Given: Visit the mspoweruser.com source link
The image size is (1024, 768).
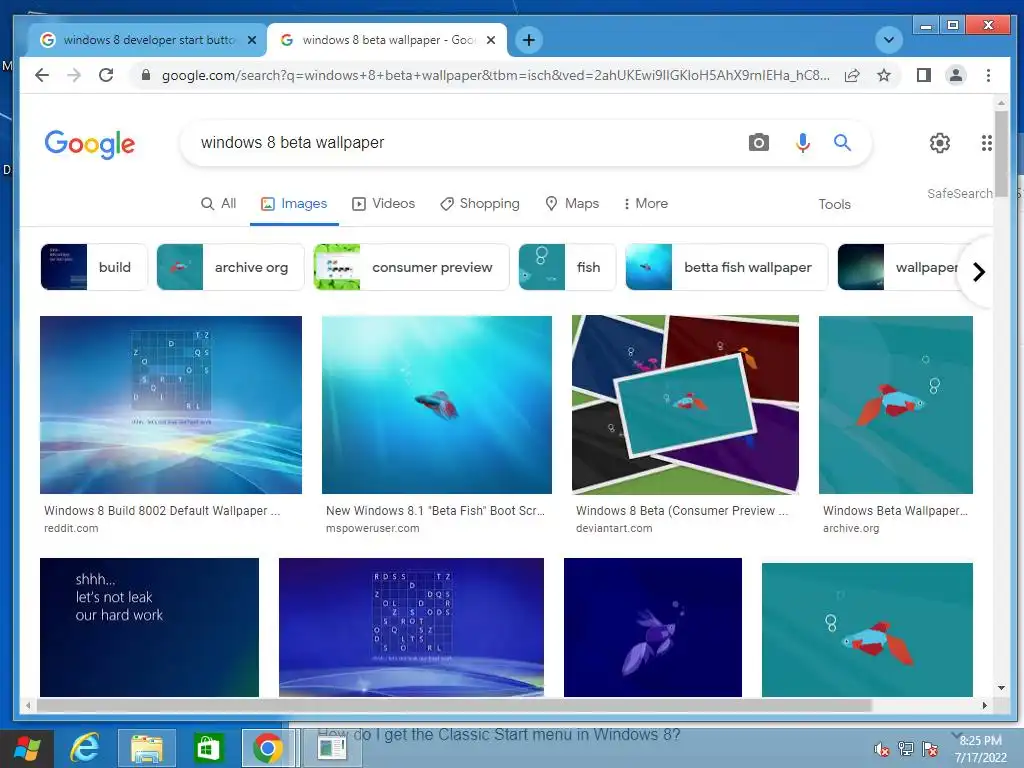Looking at the screenshot, I should click(372, 528).
